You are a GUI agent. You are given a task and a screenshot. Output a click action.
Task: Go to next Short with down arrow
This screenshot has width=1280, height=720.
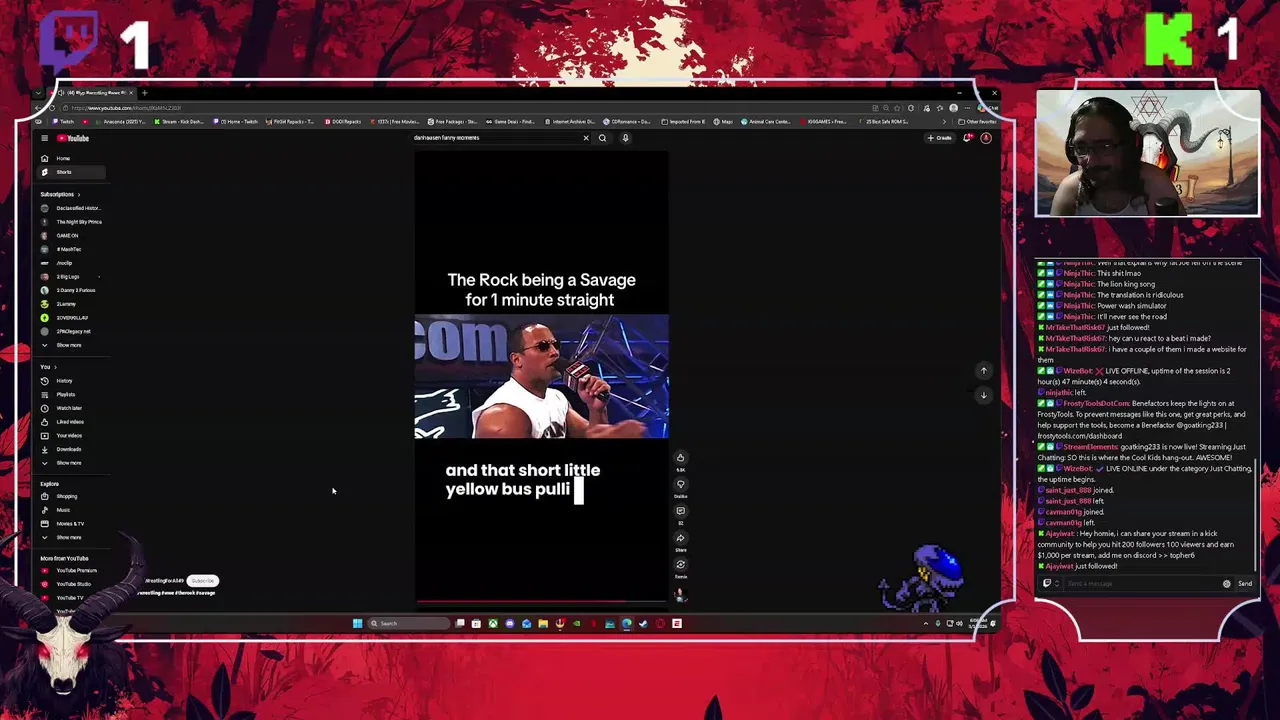coord(983,395)
